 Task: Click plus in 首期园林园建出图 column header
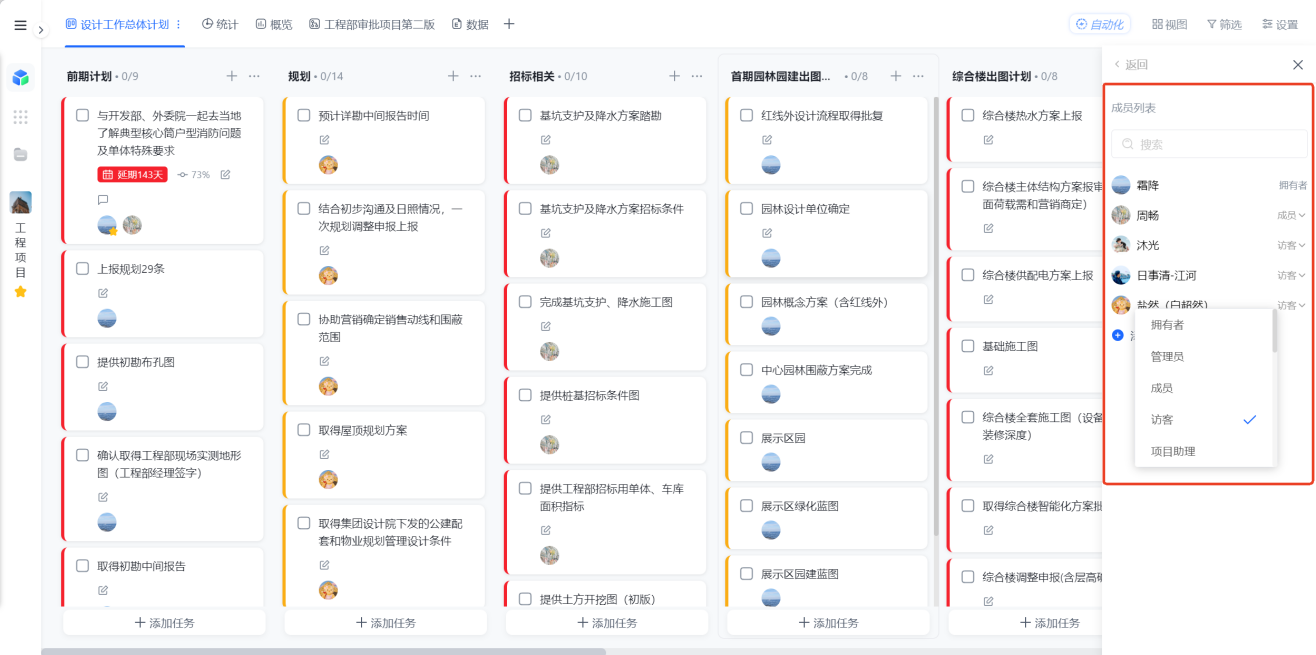point(896,76)
